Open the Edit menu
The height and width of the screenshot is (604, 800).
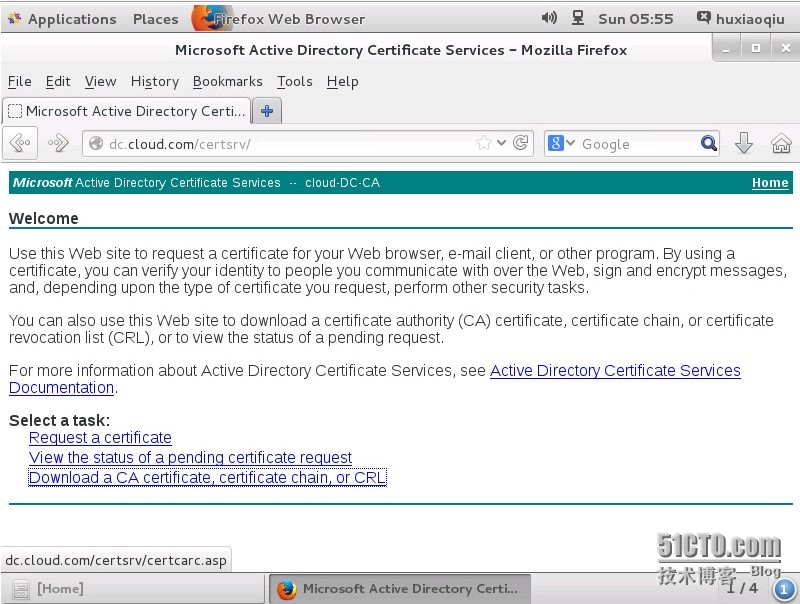58,81
